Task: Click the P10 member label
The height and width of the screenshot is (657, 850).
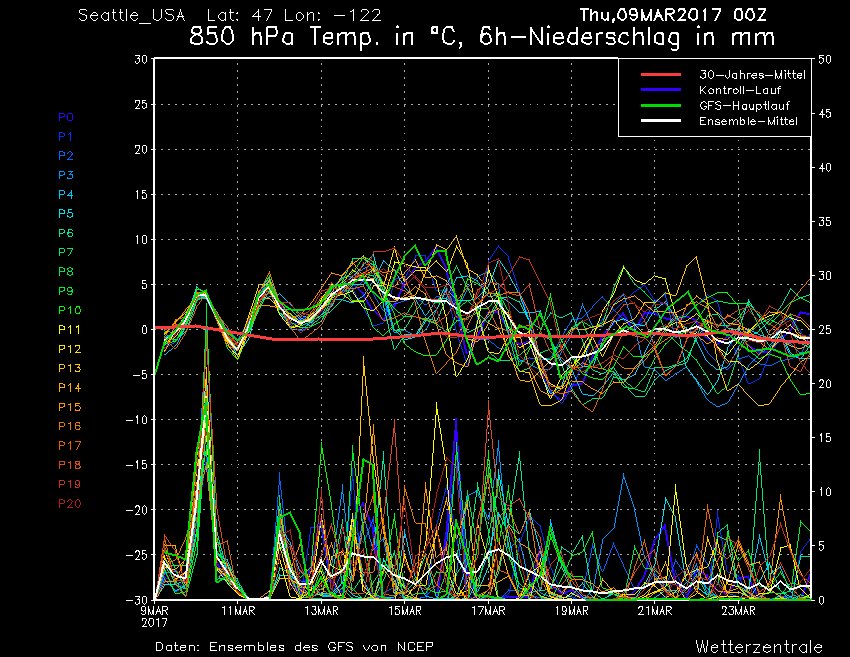Action: tap(68, 310)
